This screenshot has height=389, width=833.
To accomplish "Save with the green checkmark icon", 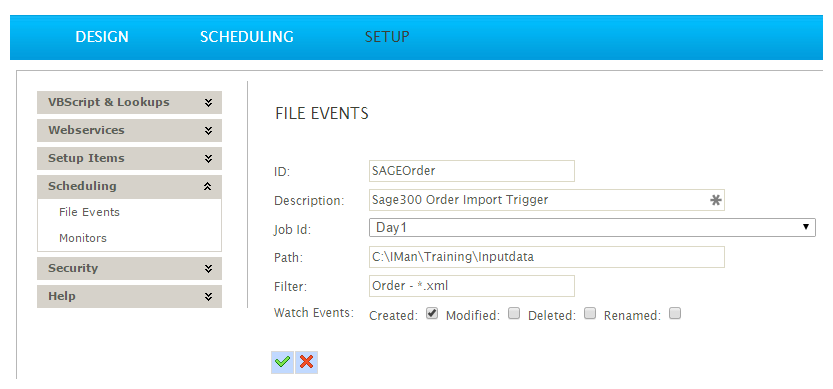I will (282, 362).
